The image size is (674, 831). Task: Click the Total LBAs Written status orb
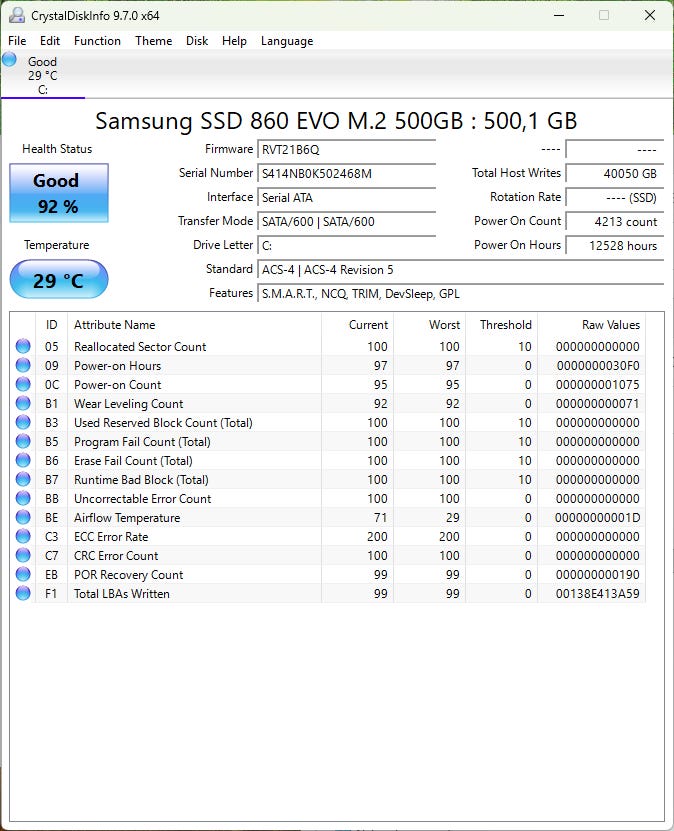(23, 593)
